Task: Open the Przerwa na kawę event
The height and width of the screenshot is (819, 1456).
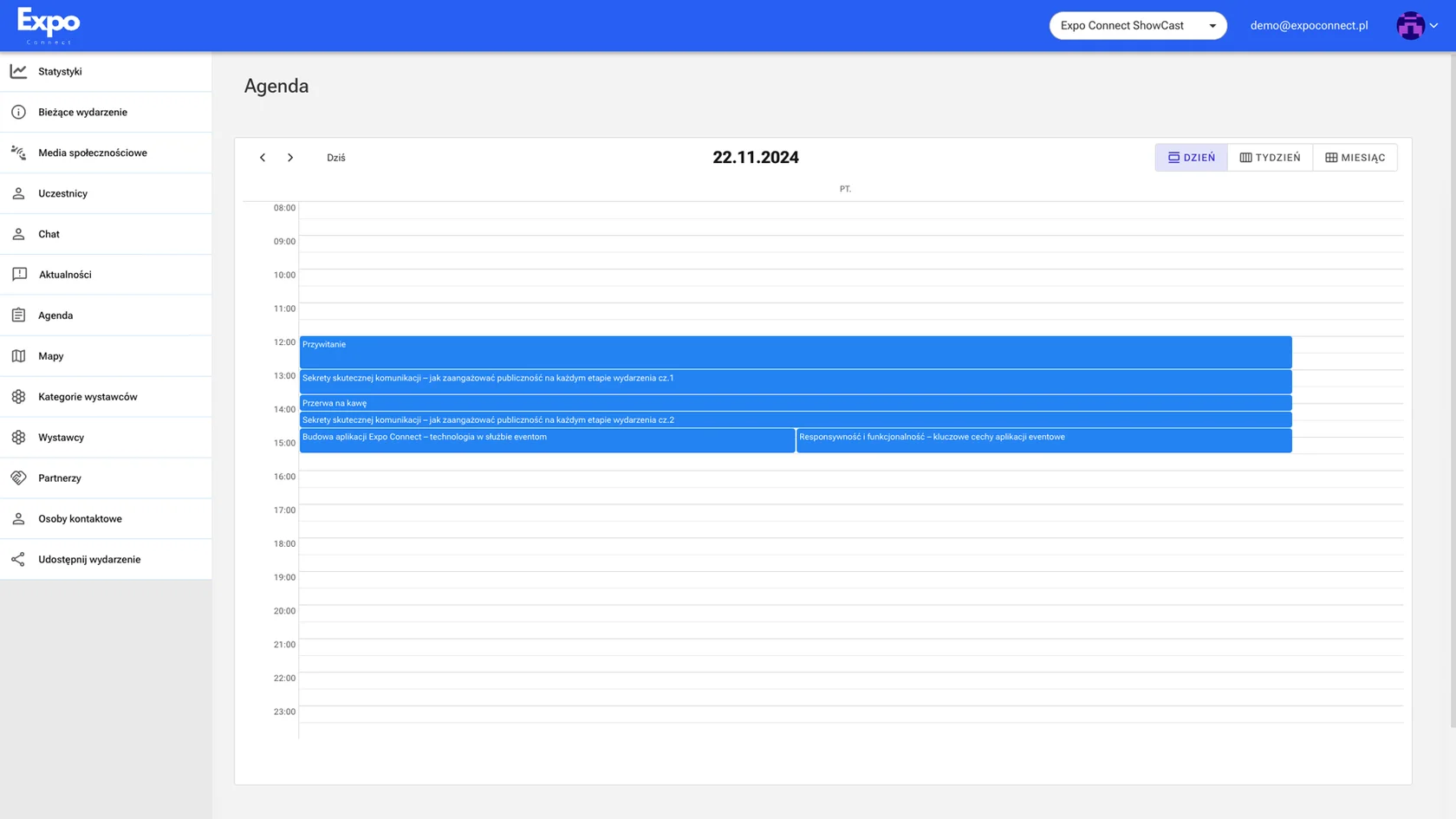Action: [796, 403]
